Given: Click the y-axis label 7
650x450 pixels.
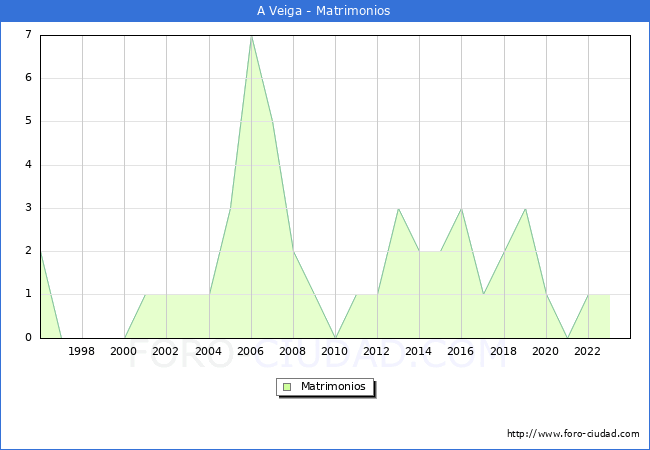Looking at the screenshot, I should click(28, 35).
